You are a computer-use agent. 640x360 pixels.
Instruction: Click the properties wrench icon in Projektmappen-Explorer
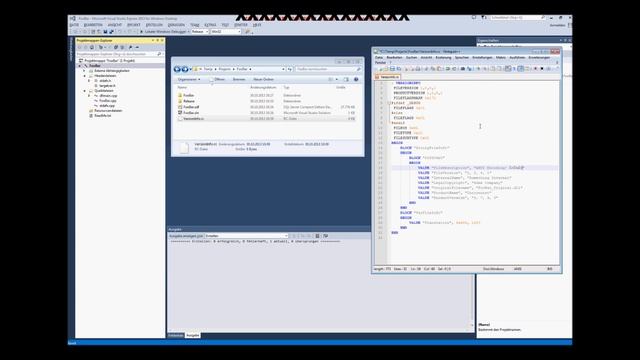130,47
